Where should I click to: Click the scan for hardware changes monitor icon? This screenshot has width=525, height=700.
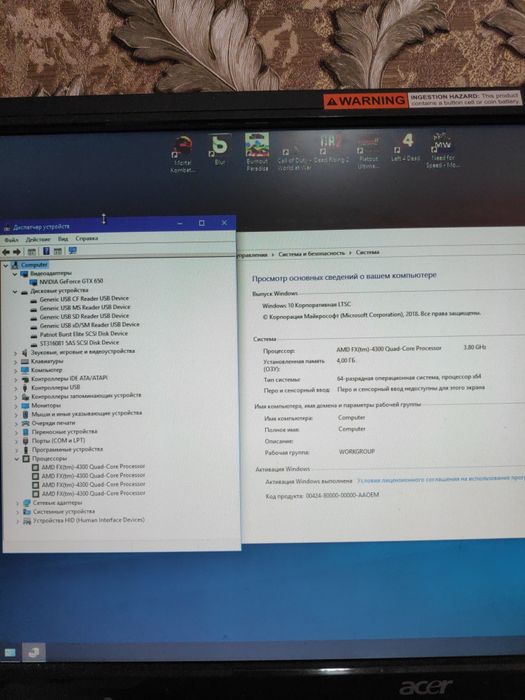(x=72, y=251)
